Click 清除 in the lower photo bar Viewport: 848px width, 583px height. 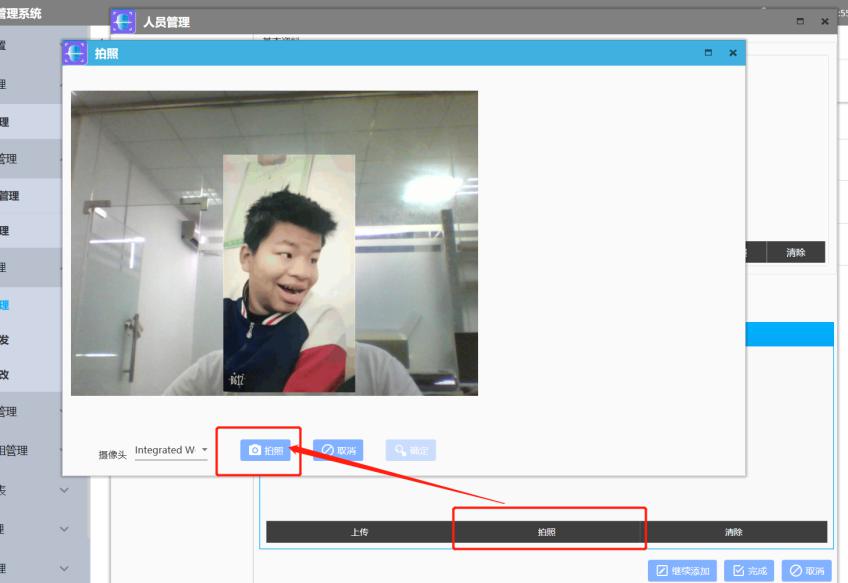click(734, 532)
